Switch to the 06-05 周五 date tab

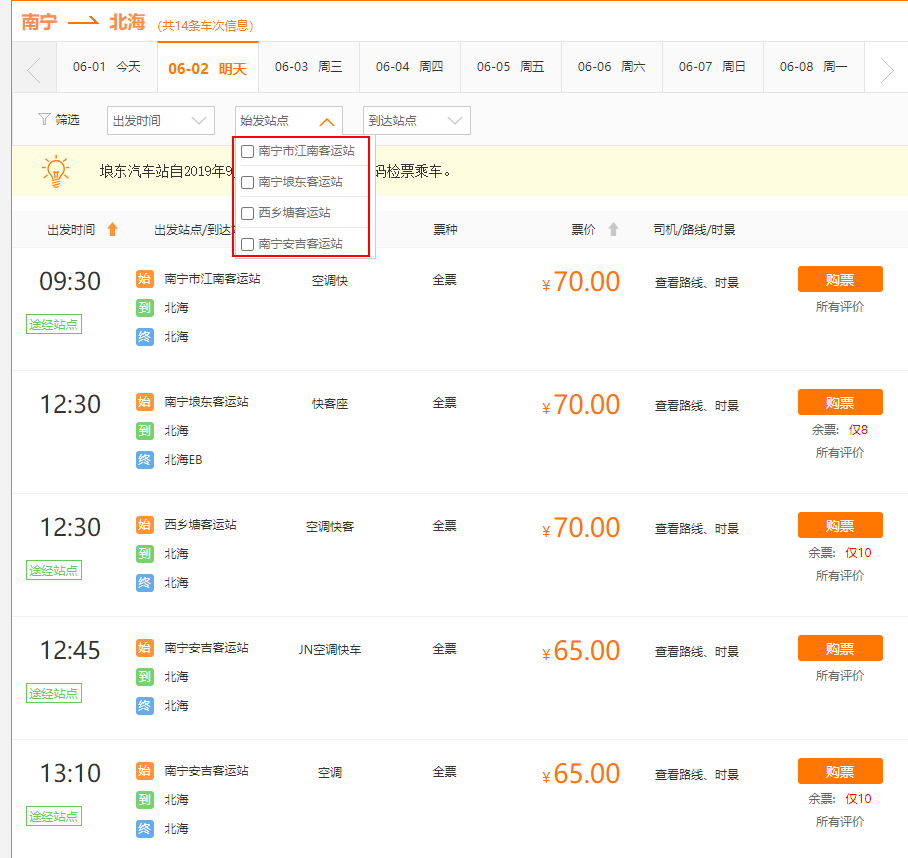click(x=510, y=67)
